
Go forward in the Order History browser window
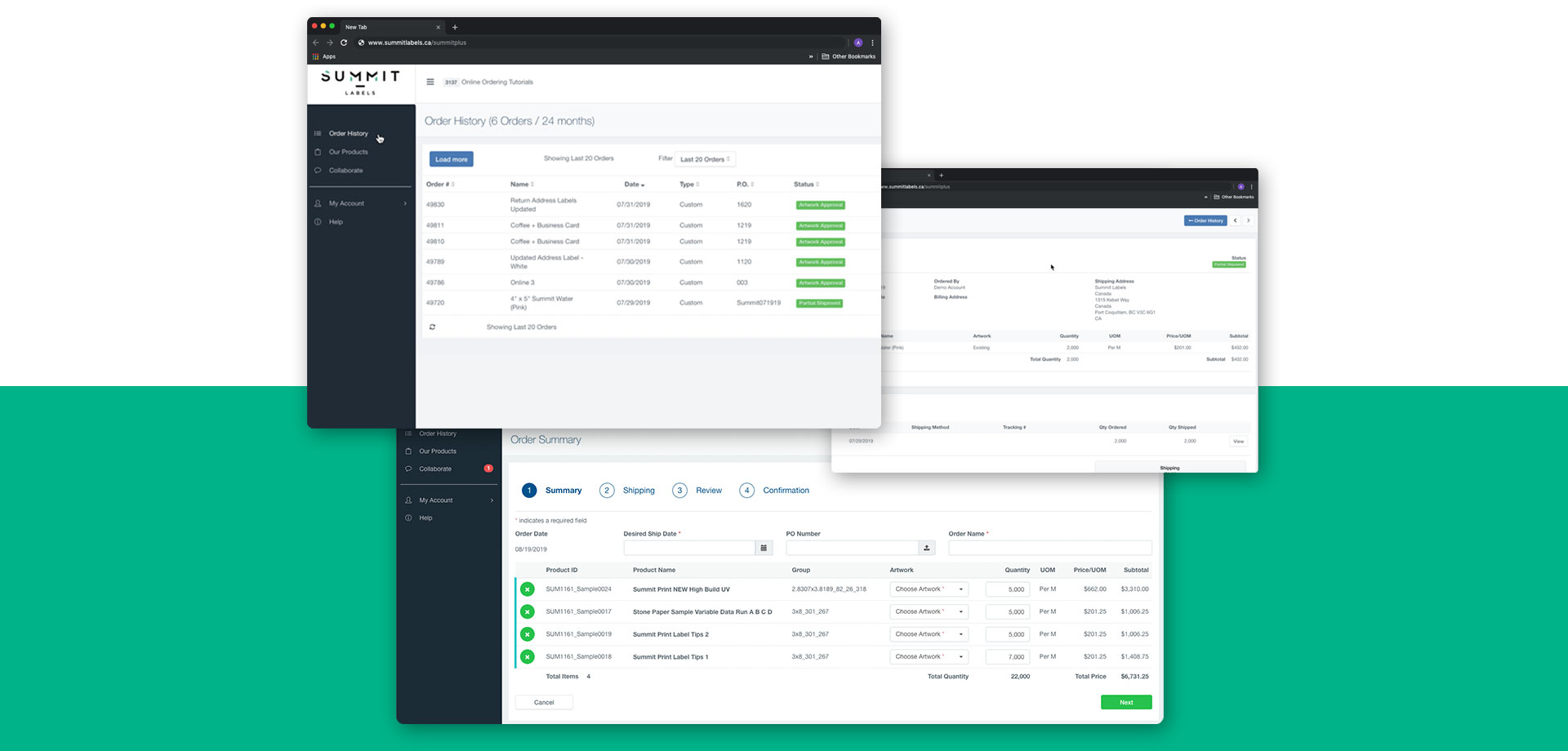tap(329, 42)
